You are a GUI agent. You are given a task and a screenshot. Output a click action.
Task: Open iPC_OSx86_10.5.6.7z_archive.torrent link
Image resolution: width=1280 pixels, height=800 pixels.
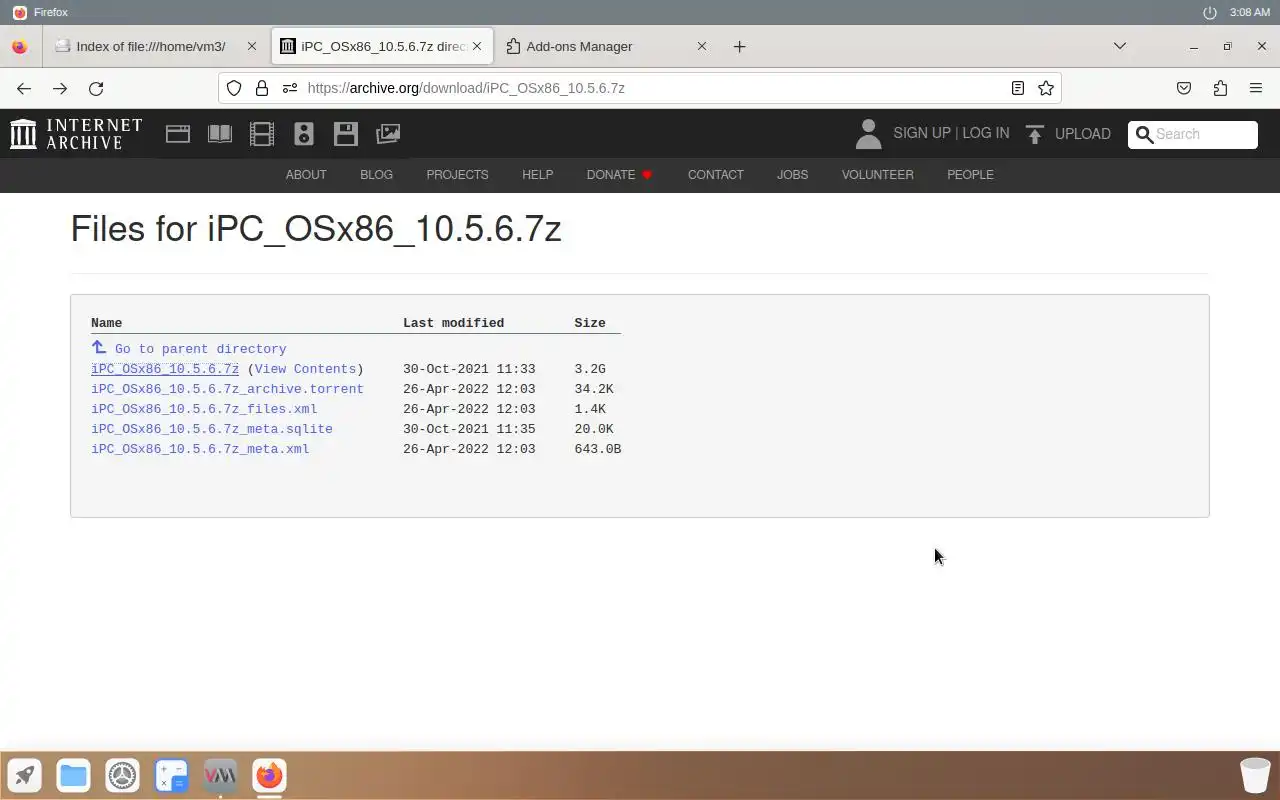[227, 389]
